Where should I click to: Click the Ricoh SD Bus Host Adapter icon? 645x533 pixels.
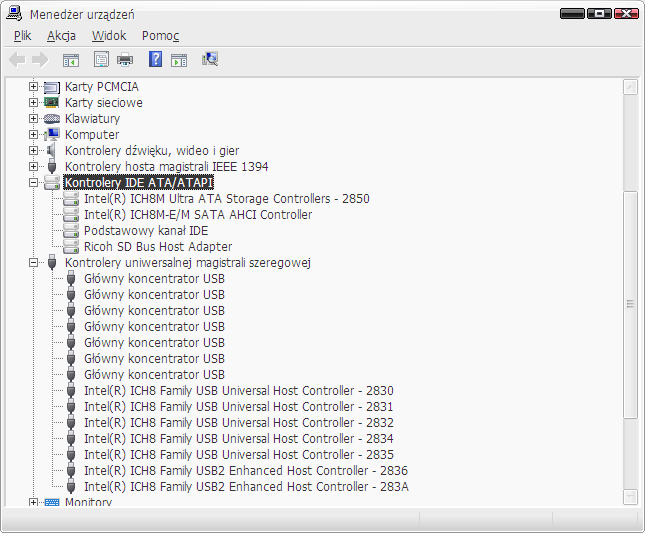[71, 247]
